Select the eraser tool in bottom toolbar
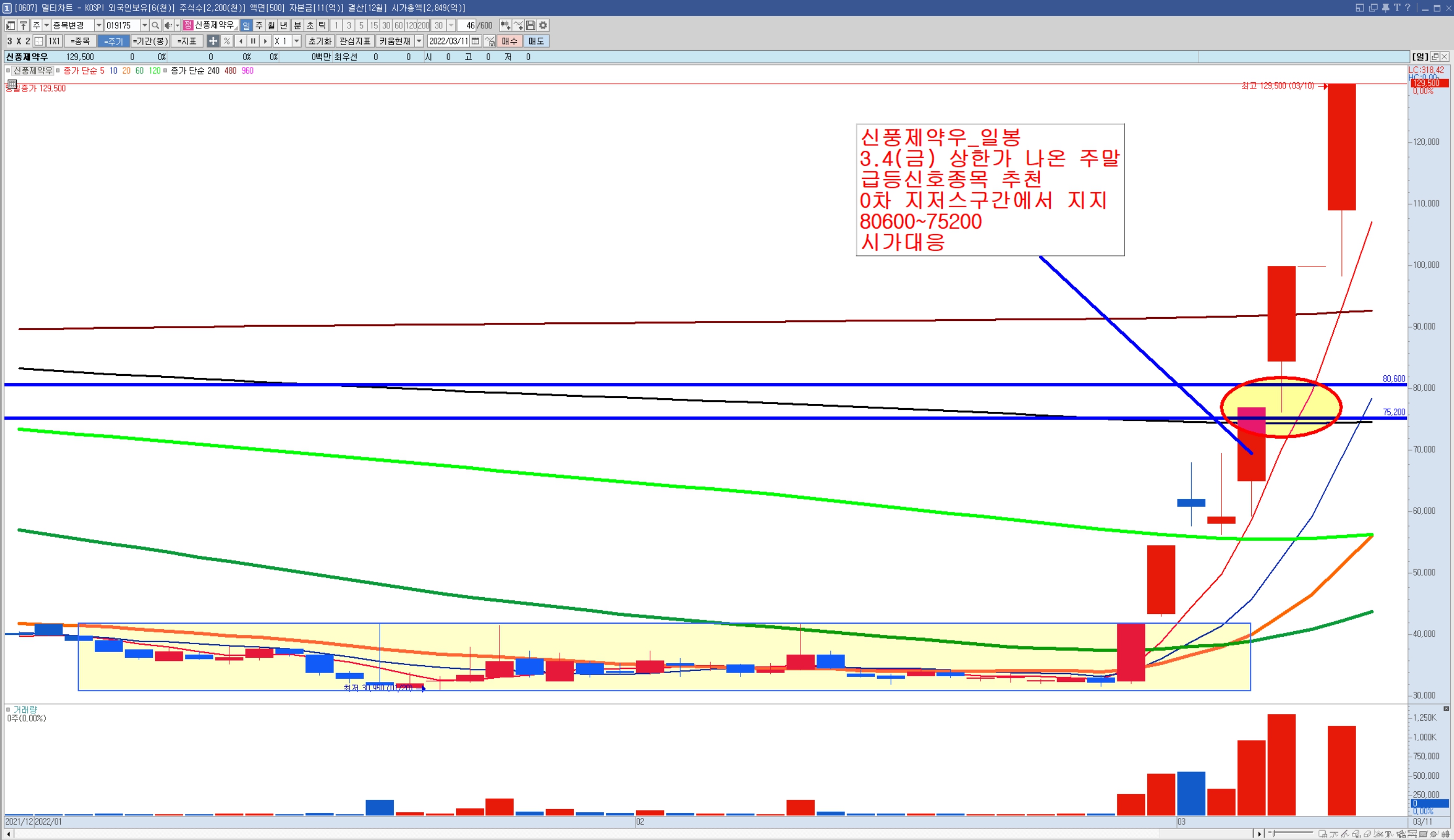 (x=1367, y=834)
